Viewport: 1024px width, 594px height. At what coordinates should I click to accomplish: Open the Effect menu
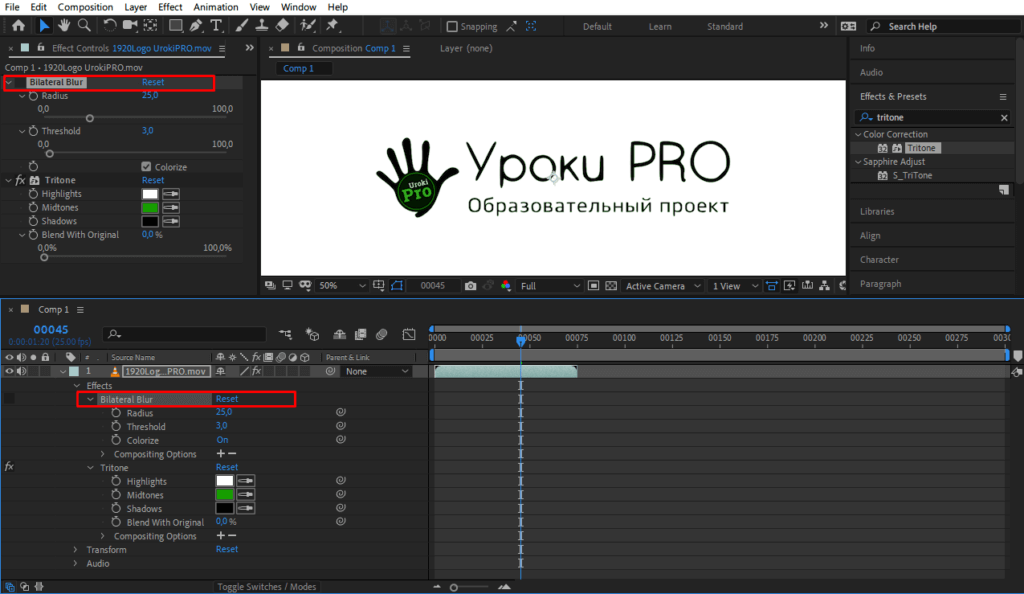coord(170,7)
